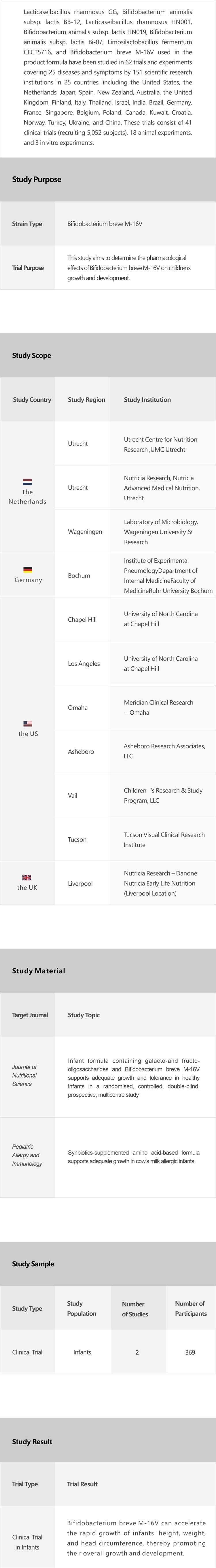The width and height of the screenshot is (216, 1568).
Task: Click the Wageningen region cell
Action: (85, 531)
